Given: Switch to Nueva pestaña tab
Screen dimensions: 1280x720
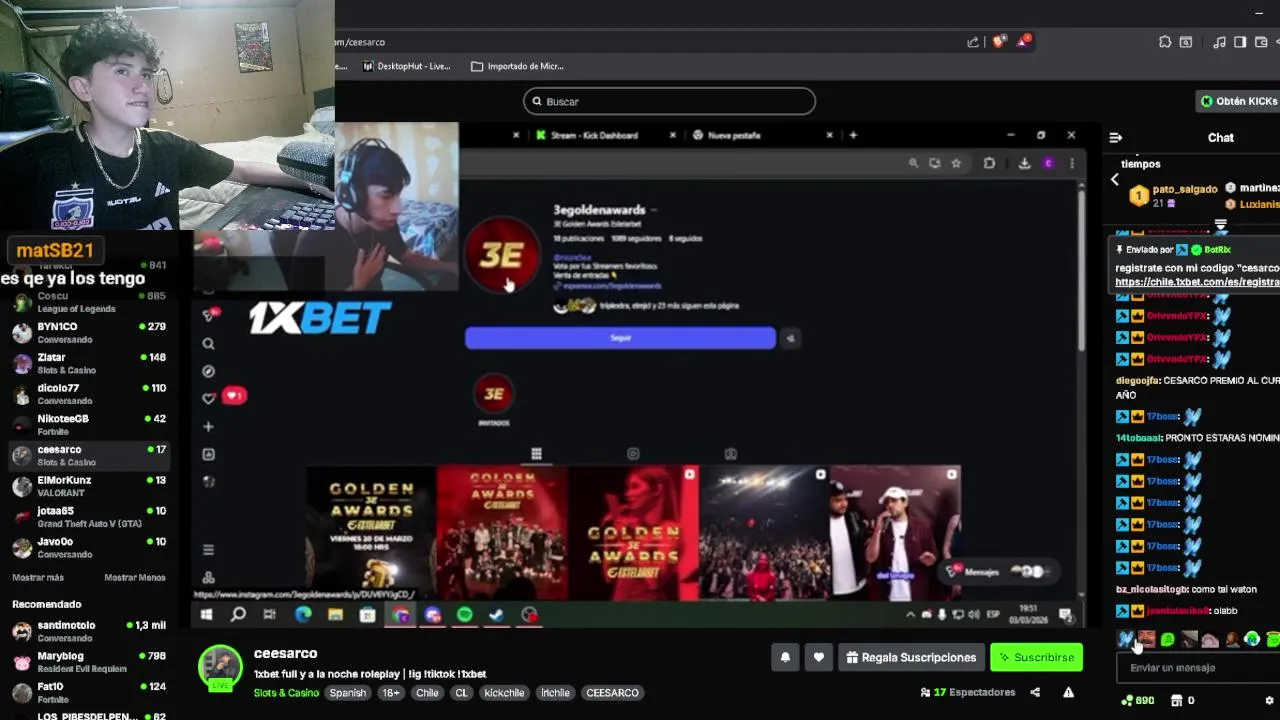Looking at the screenshot, I should coord(734,135).
